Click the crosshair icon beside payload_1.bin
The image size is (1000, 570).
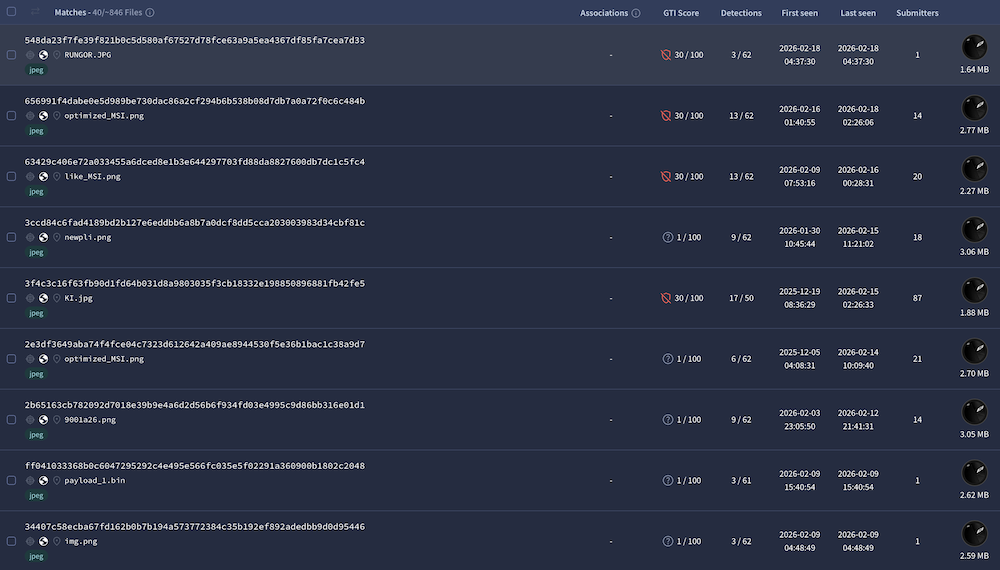(30, 480)
